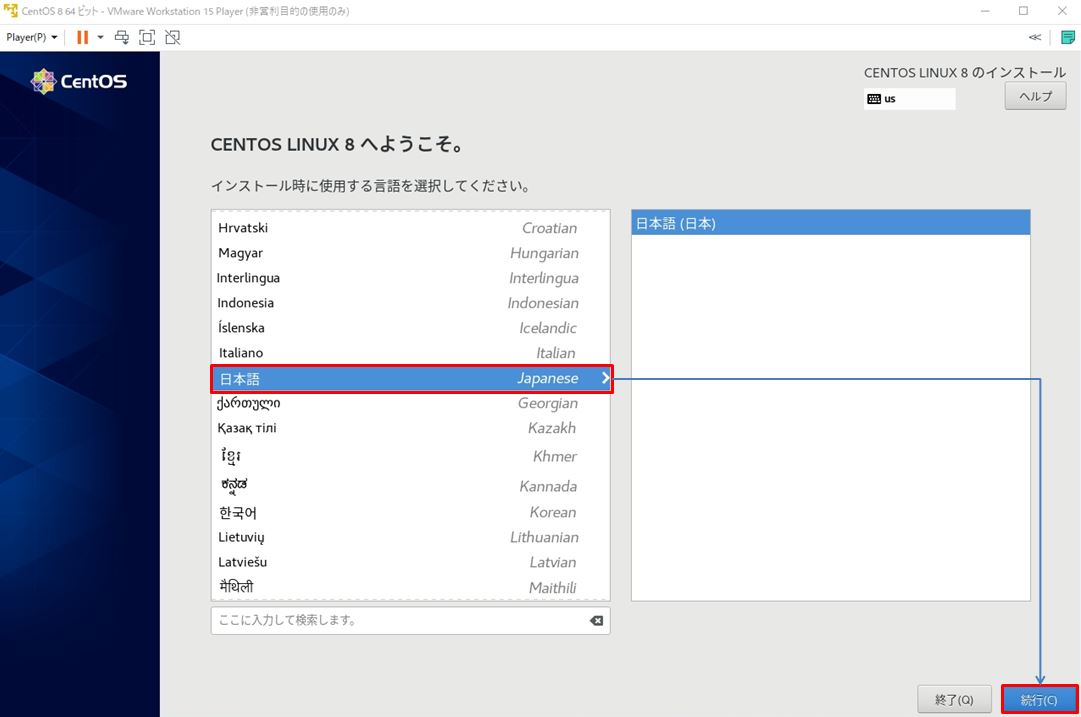The width and height of the screenshot is (1081, 717).
Task: Send Ctrl+Alt+Del to the VM
Action: point(122,37)
